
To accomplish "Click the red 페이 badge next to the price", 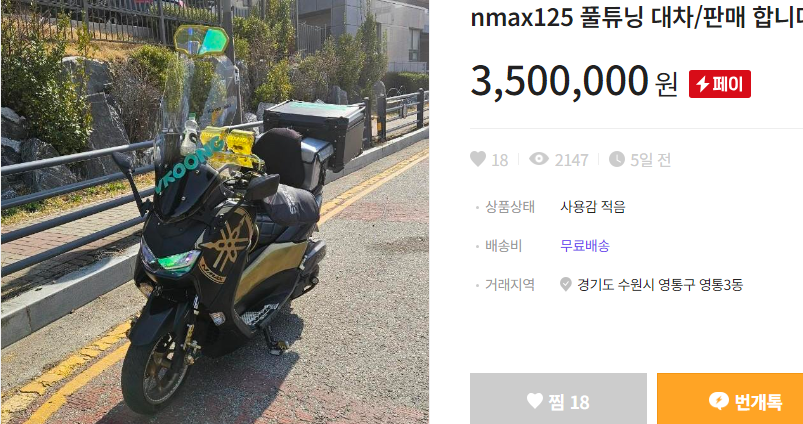I will (720, 84).
